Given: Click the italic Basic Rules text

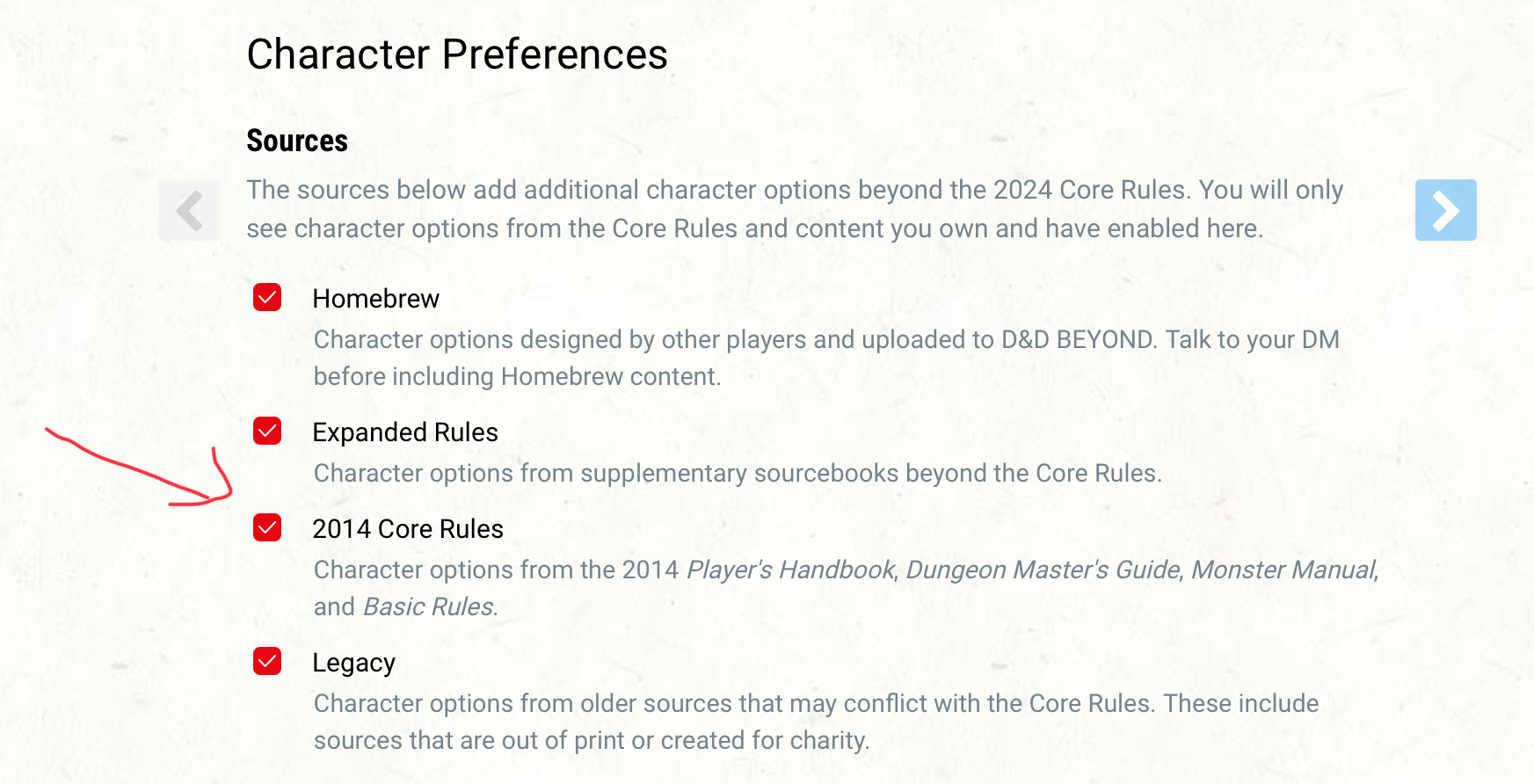Looking at the screenshot, I should point(428,606).
